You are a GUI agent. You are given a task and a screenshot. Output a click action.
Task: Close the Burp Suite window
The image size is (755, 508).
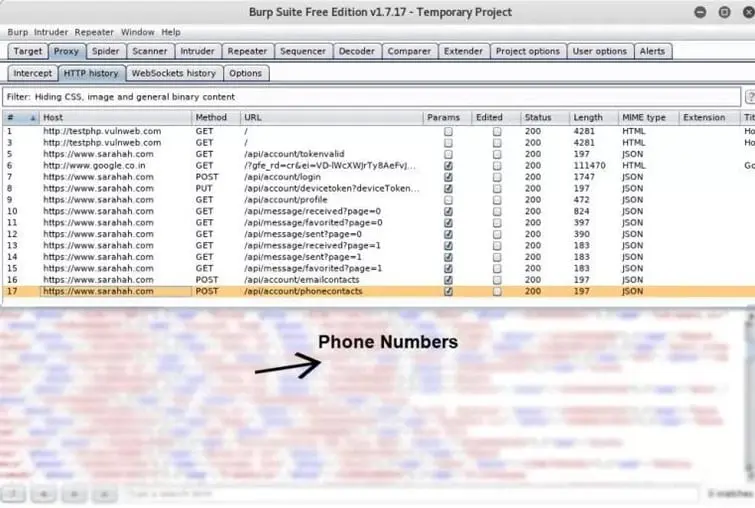click(x=743, y=12)
